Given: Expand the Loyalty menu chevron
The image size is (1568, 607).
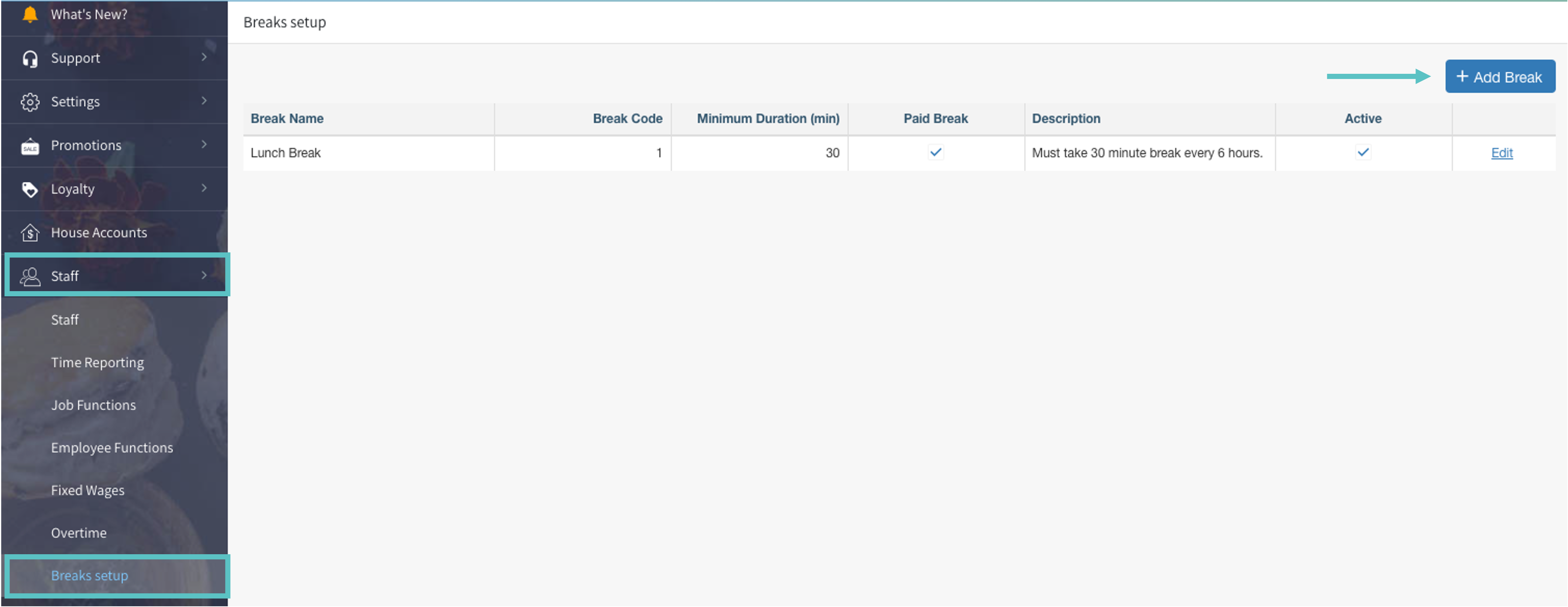Looking at the screenshot, I should tap(204, 188).
